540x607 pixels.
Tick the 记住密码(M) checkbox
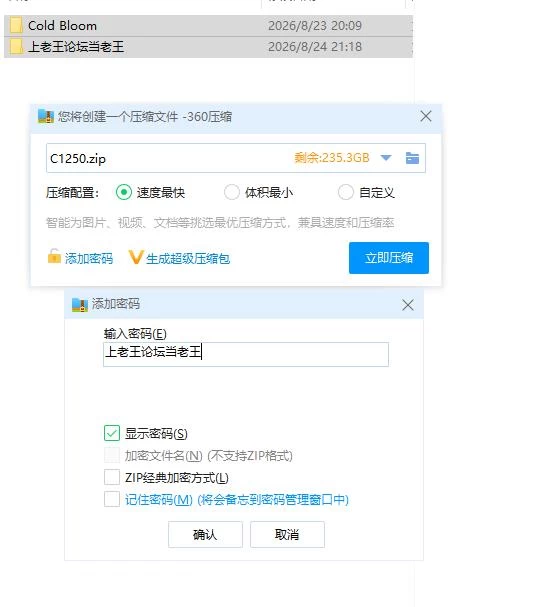pos(112,499)
